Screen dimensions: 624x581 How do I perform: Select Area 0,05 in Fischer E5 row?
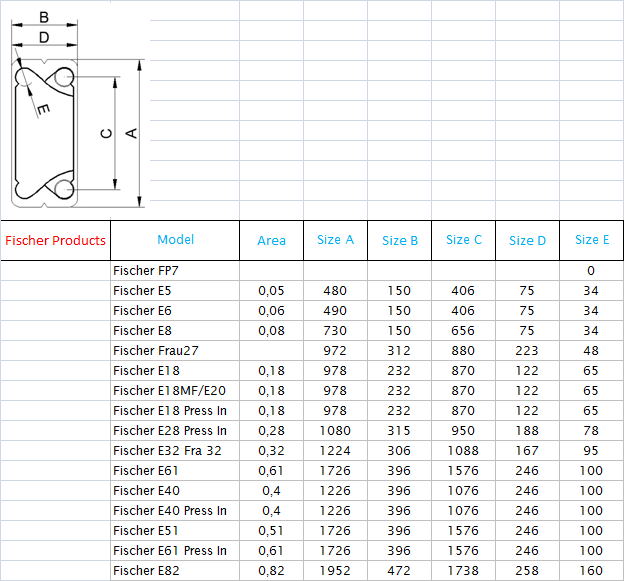[271, 290]
